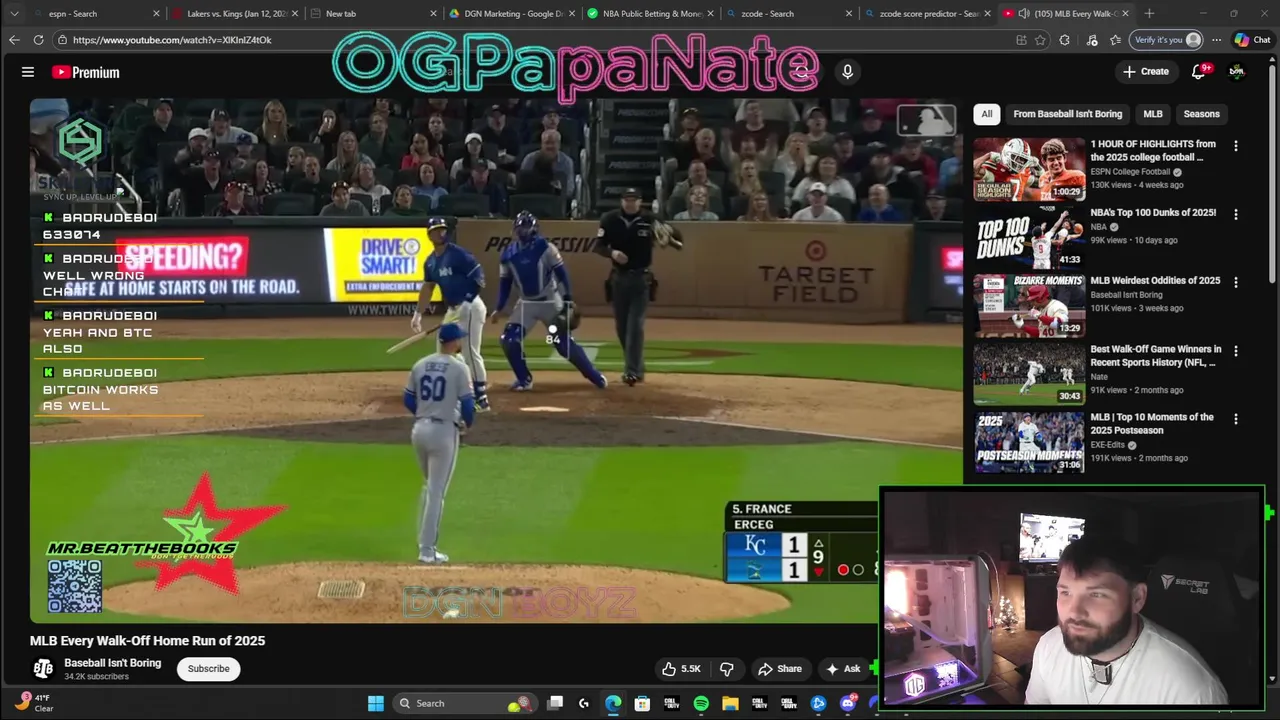The image size is (1280, 720).
Task: Like the video with thumbs up
Action: (x=679, y=669)
